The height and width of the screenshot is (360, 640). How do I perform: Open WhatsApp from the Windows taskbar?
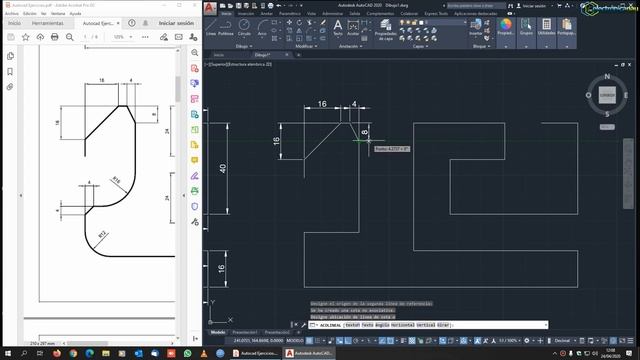point(187,353)
